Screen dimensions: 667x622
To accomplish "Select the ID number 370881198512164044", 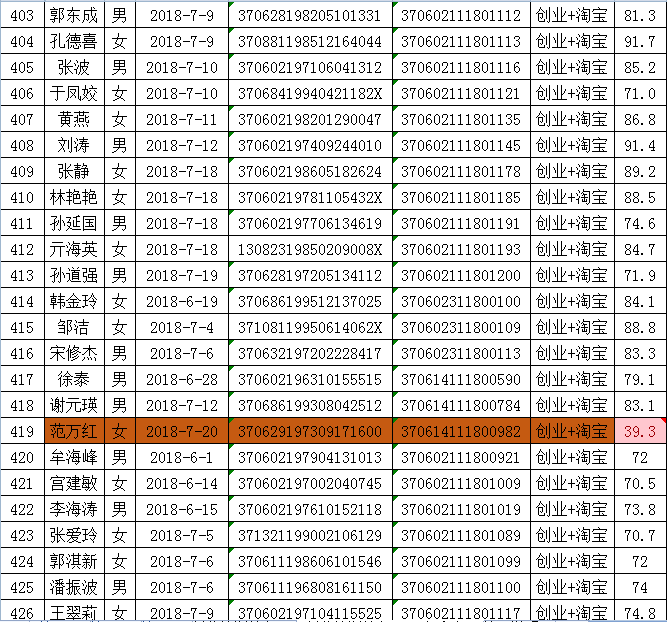I will [310, 42].
